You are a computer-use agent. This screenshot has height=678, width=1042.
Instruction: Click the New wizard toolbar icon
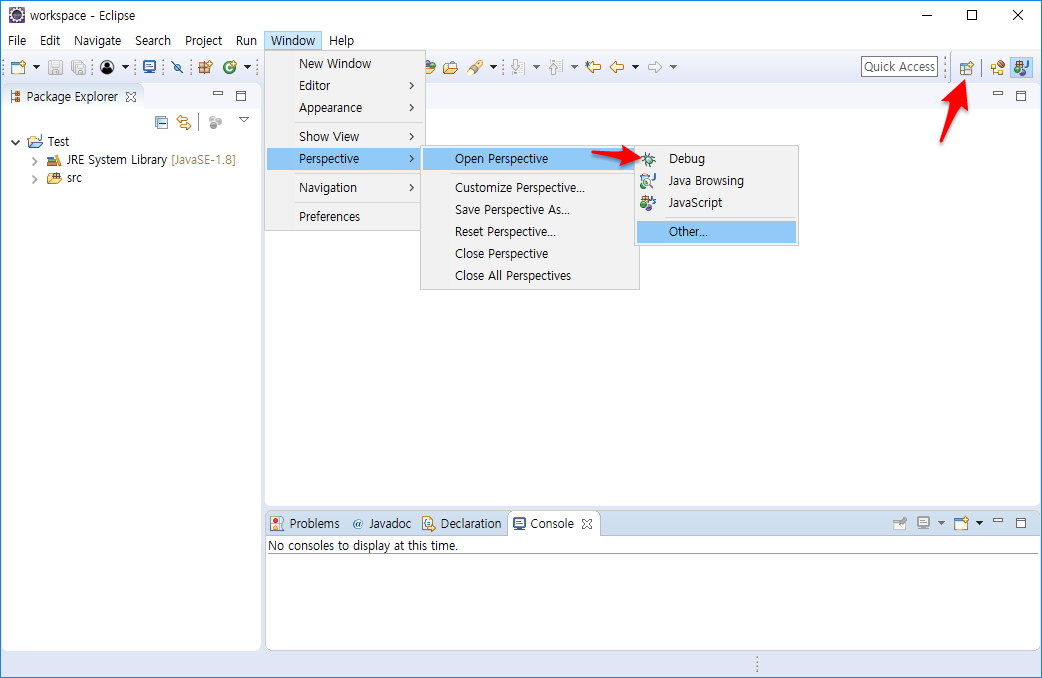point(18,67)
